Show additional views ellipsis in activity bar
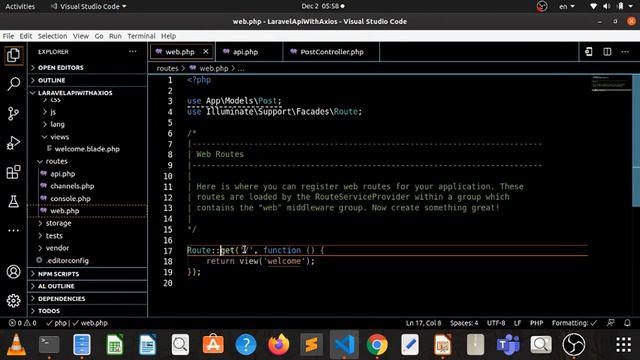 (13, 231)
